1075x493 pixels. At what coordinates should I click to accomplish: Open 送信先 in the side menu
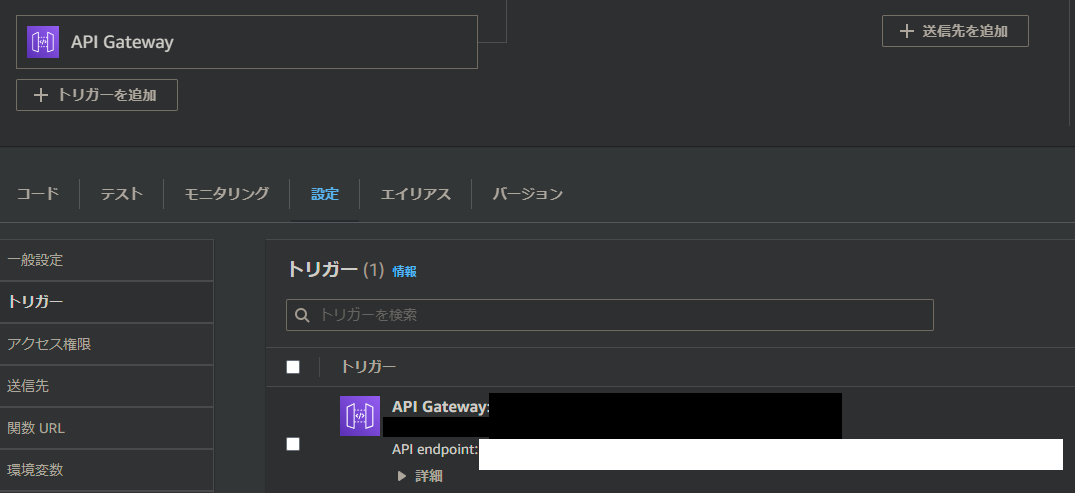pyautogui.click(x=106, y=386)
